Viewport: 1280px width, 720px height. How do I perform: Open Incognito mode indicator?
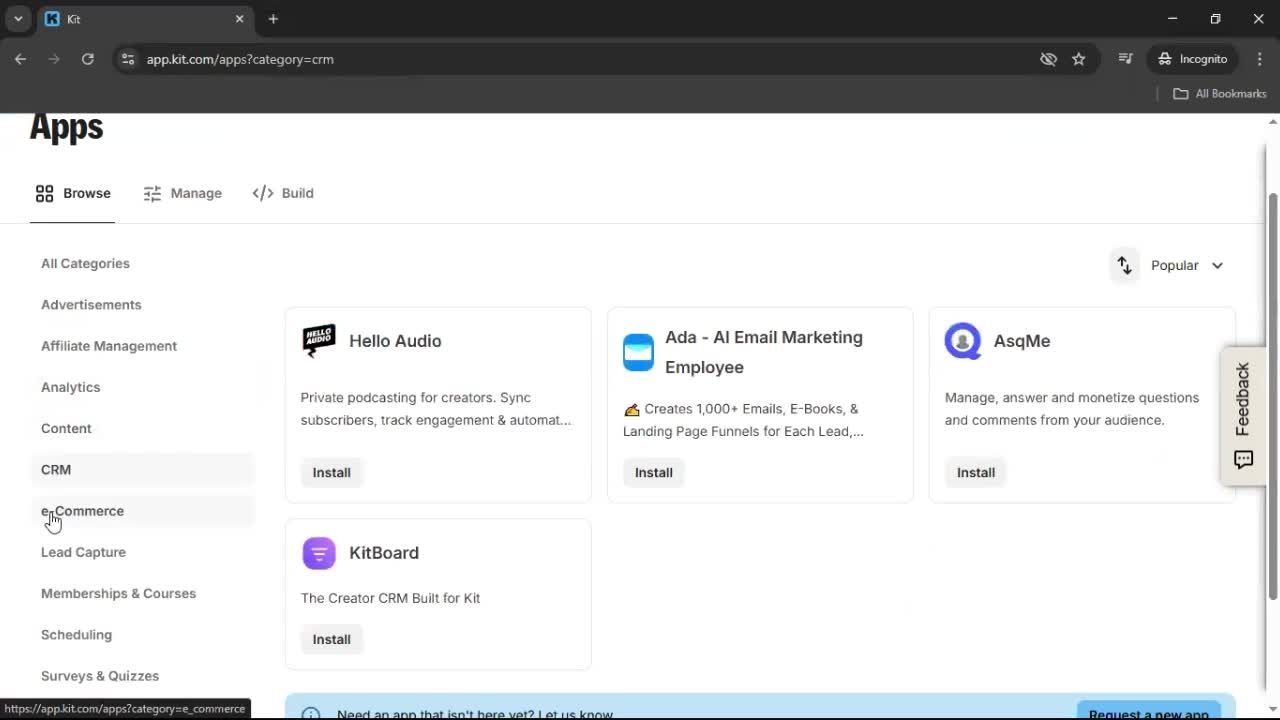pos(1192,59)
